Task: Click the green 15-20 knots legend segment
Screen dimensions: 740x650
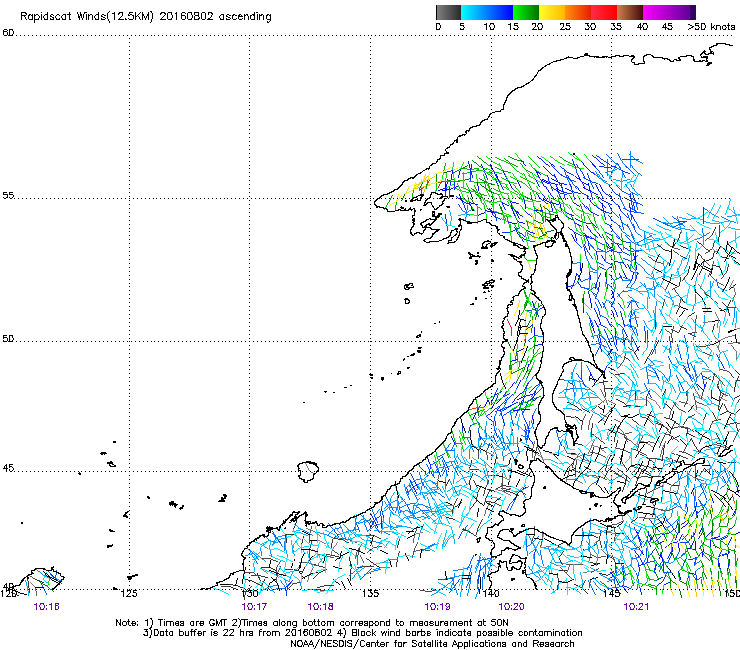Action: point(526,12)
